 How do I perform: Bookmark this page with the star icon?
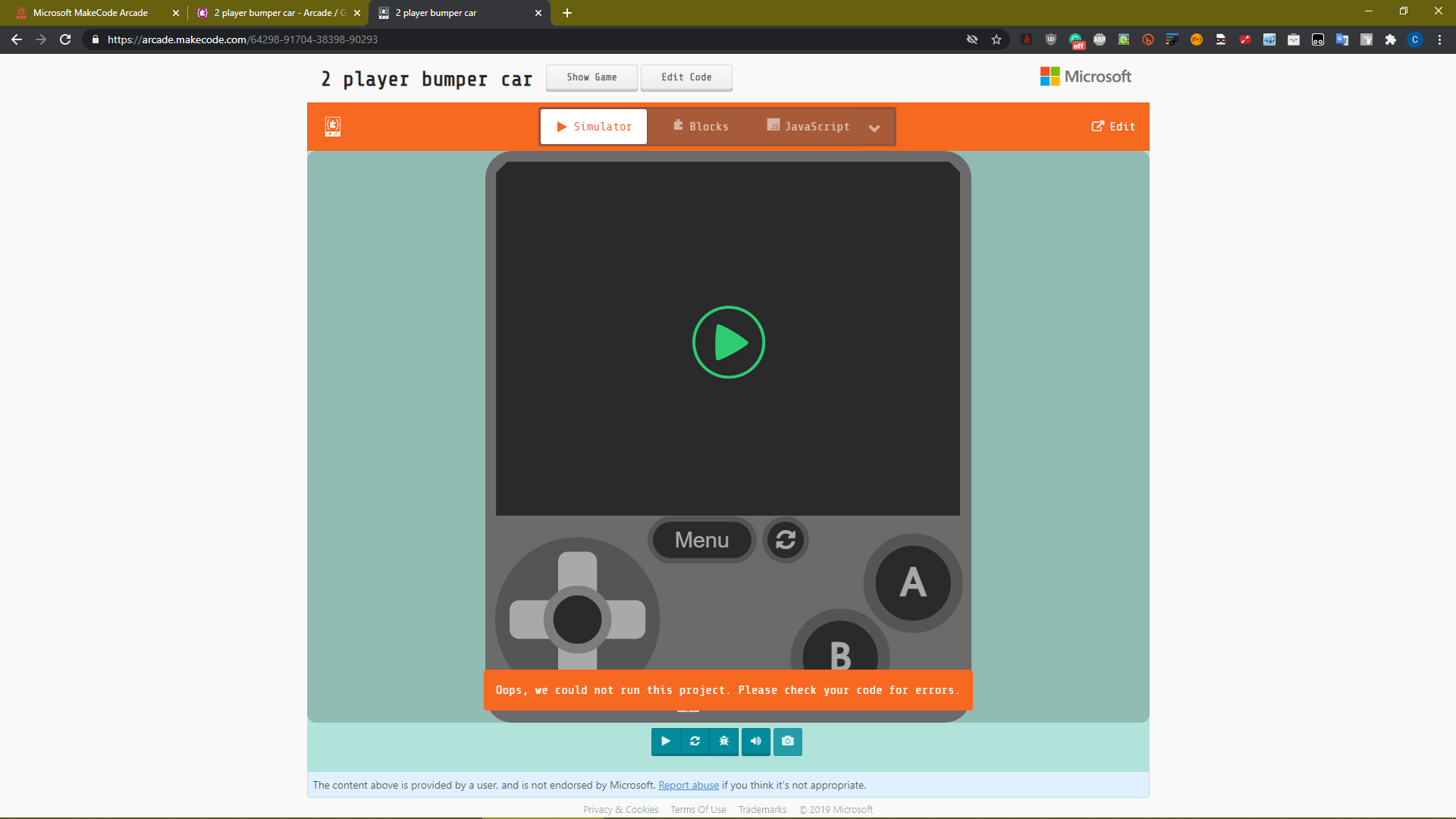996,39
